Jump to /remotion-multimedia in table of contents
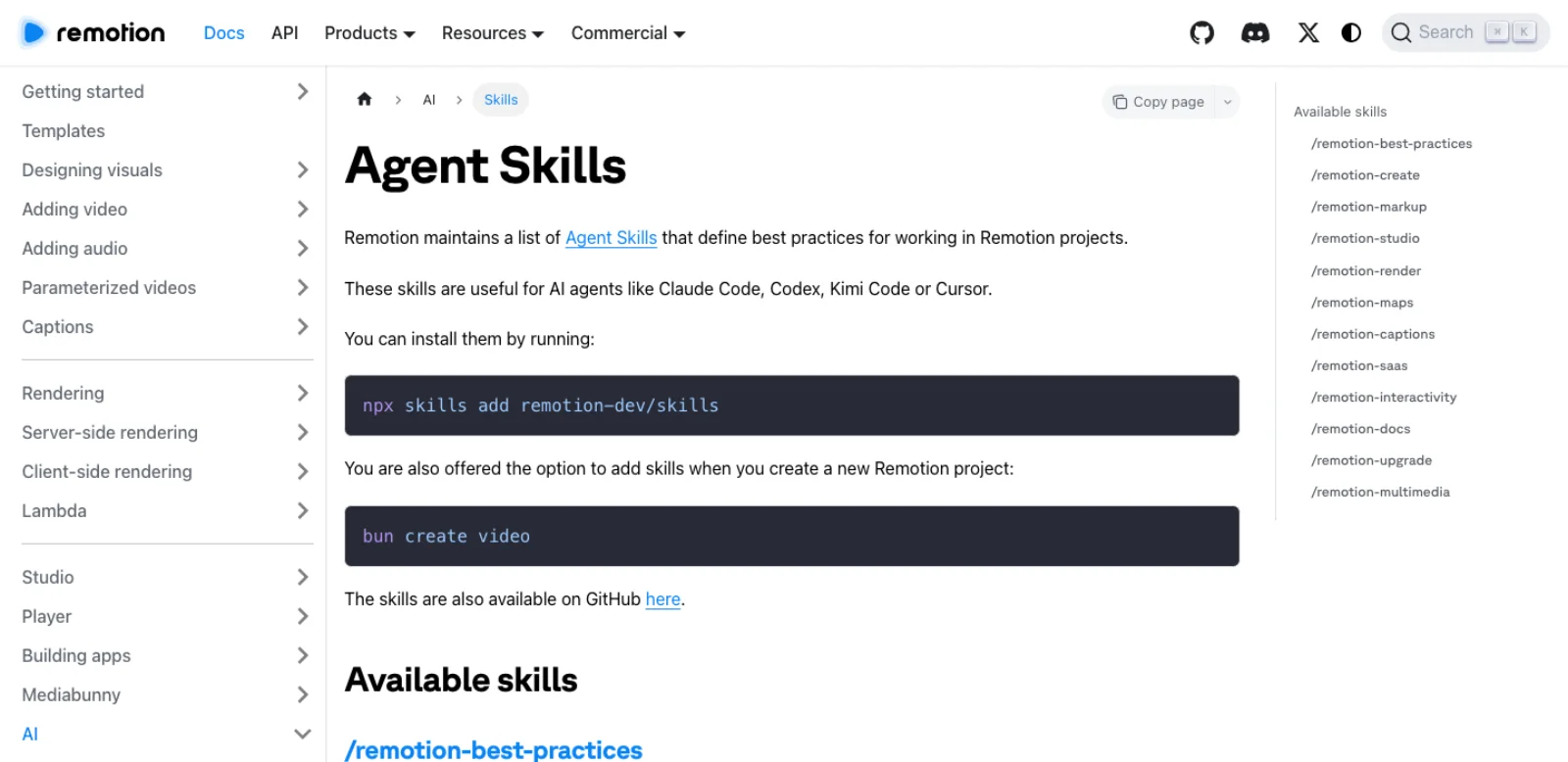Viewport: 1568px width, 762px height. pos(1380,492)
